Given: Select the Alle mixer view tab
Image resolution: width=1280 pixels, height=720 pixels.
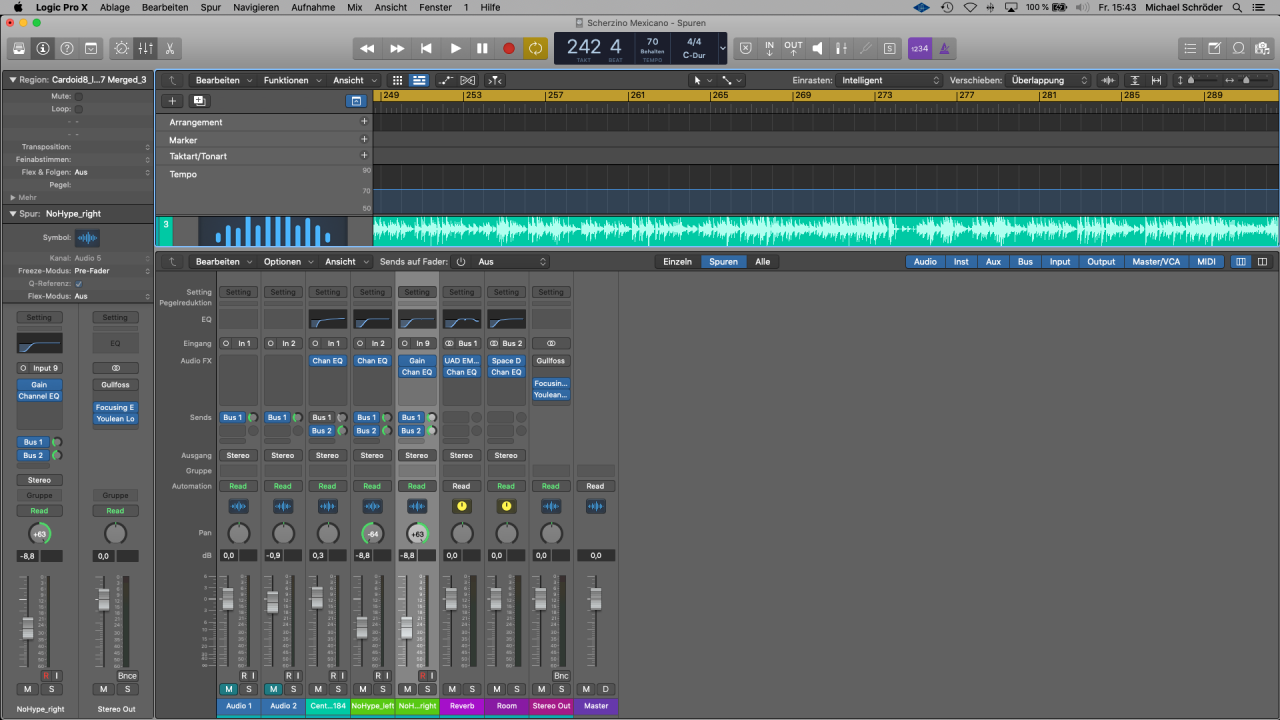Looking at the screenshot, I should click(x=762, y=262).
